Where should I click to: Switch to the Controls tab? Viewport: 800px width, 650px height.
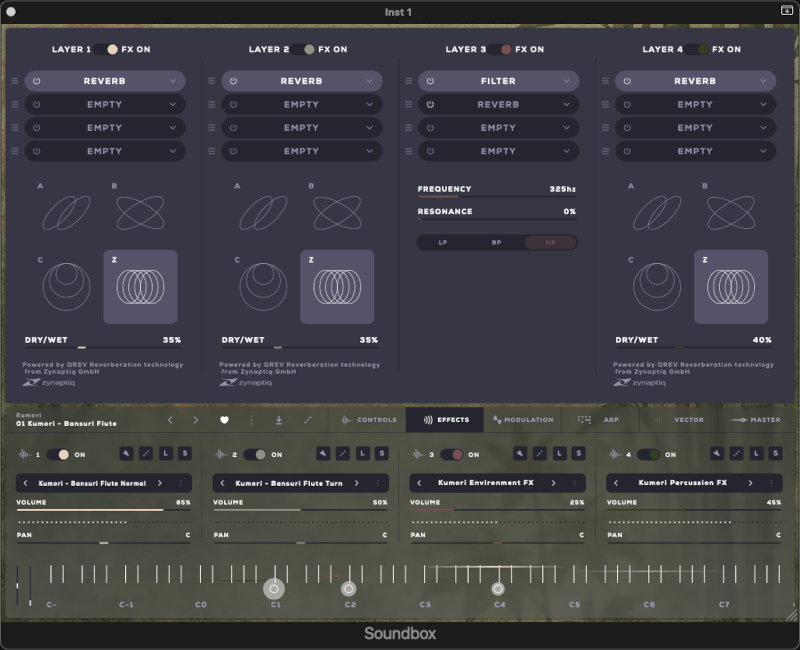tap(368, 420)
